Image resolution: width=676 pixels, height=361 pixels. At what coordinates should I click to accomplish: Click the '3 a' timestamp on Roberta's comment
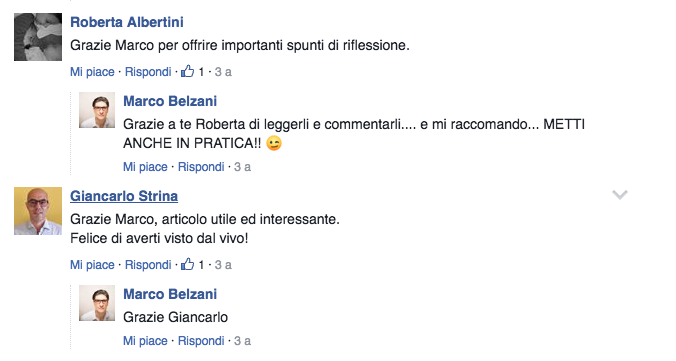pos(223,72)
